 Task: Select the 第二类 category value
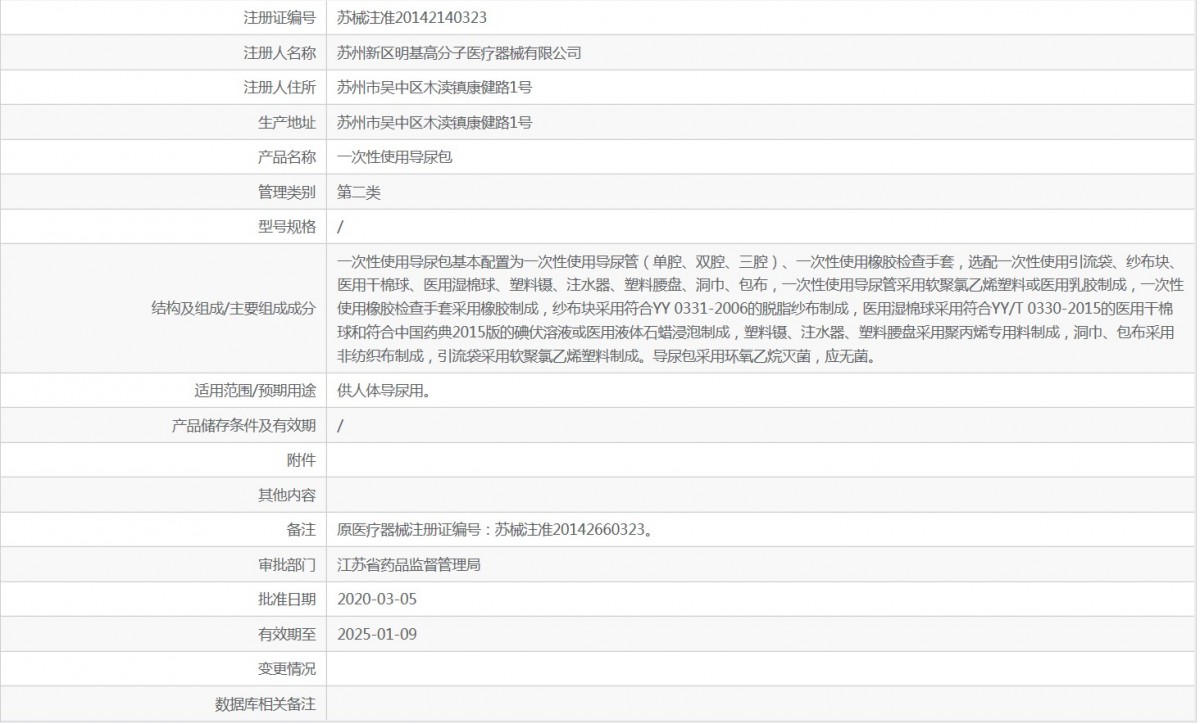click(358, 192)
